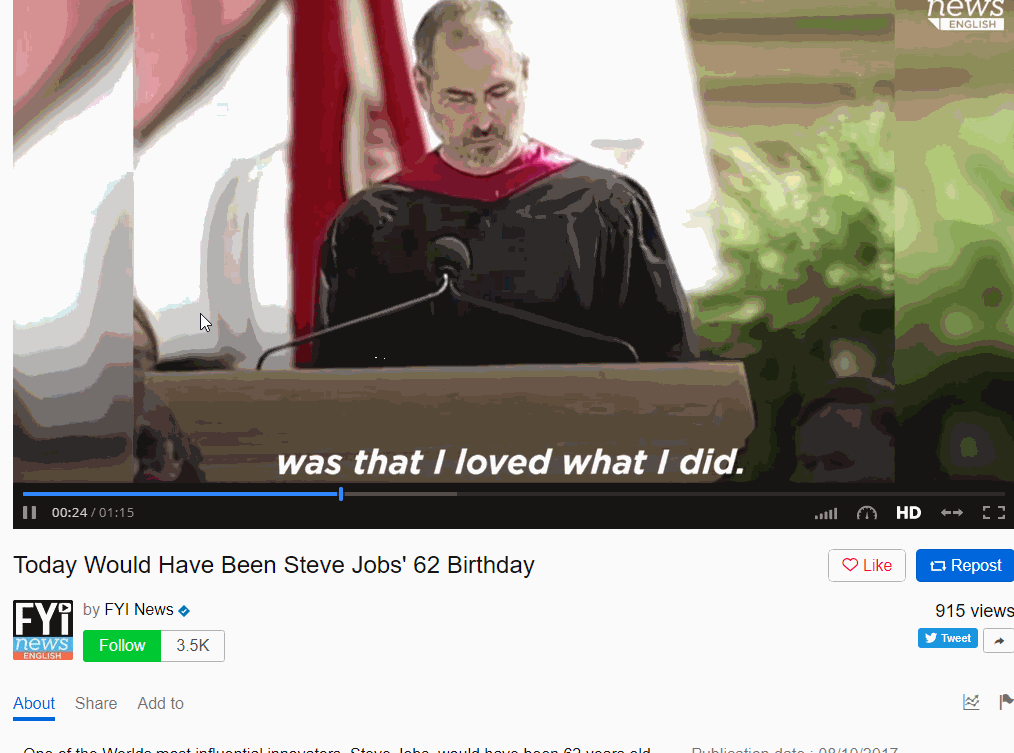
Task: Tweet this video on Twitter
Action: 947,638
